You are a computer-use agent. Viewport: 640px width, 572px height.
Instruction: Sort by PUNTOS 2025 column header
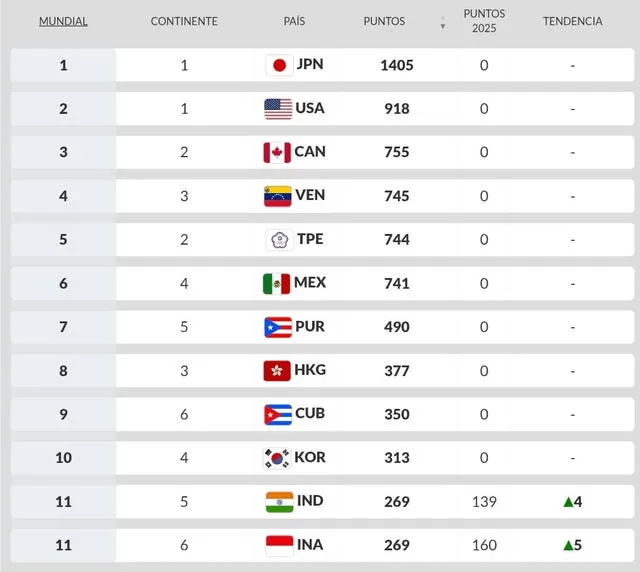pyautogui.click(x=484, y=21)
